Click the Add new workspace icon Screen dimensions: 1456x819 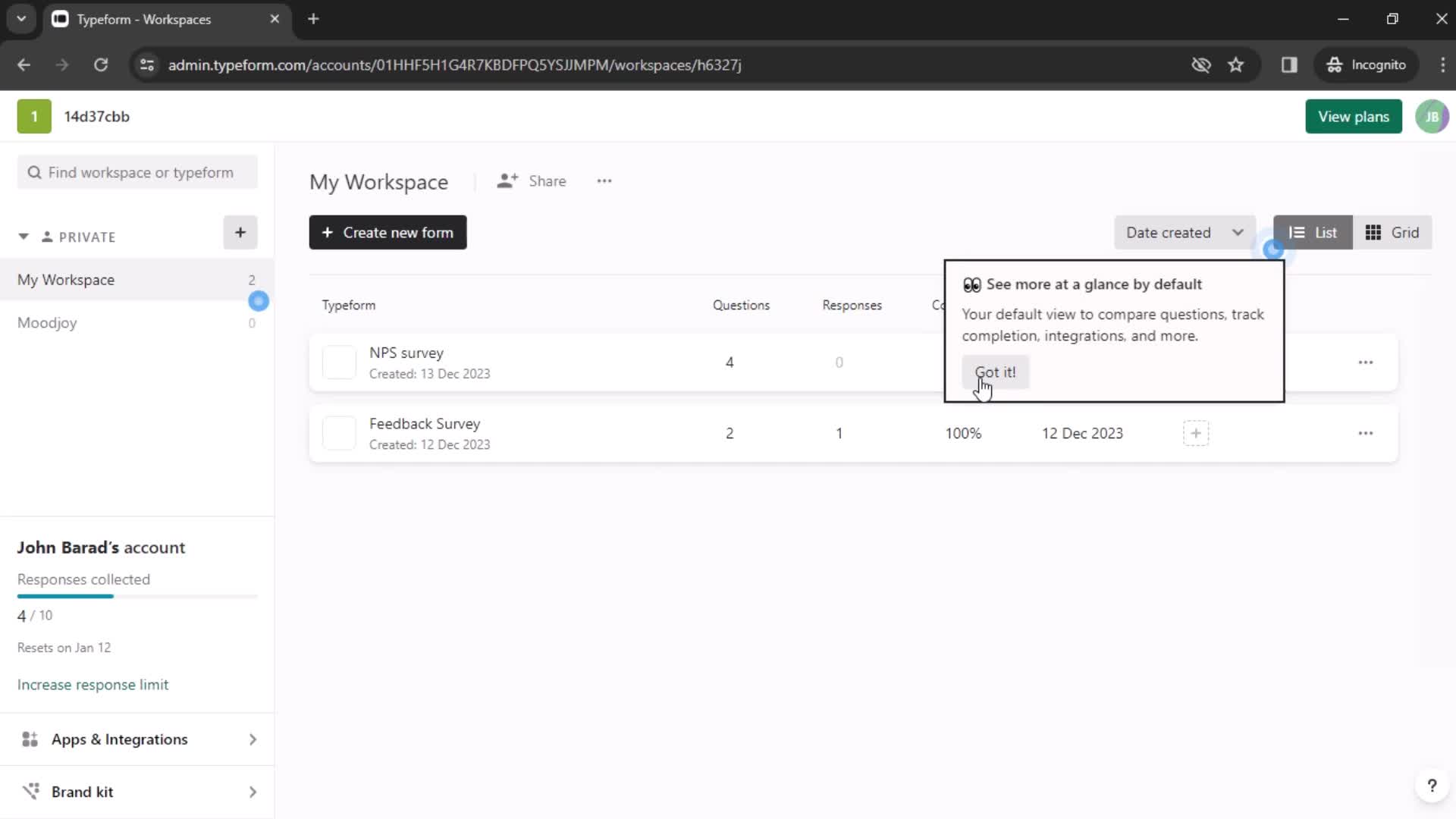click(240, 232)
